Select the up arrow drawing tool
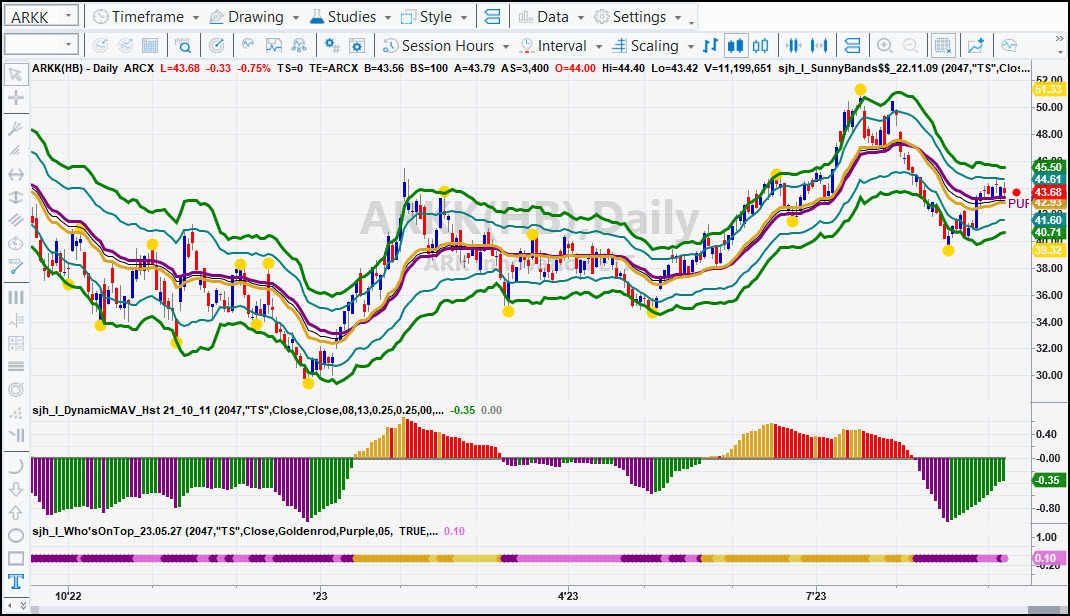 (x=15, y=512)
